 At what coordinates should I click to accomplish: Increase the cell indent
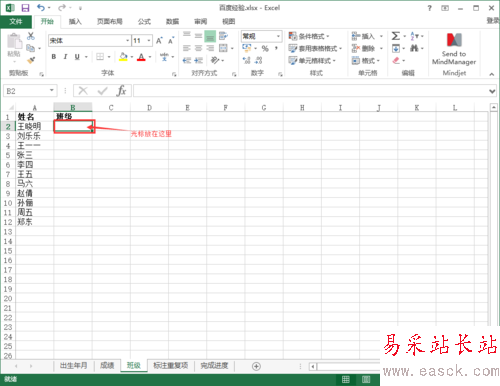click(x=198, y=60)
